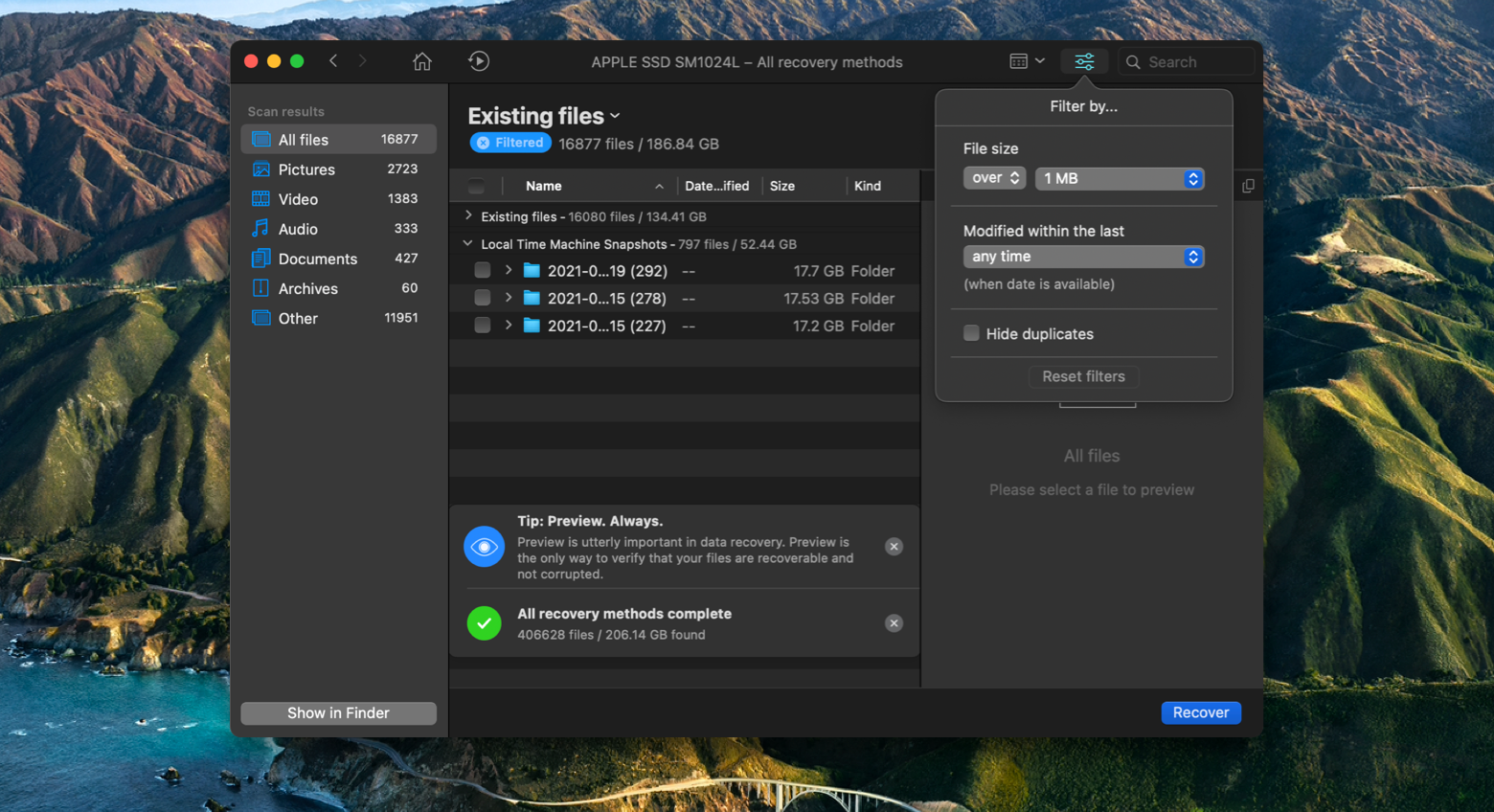Open the 1 MB size dropdown
The height and width of the screenshot is (812, 1494).
[x=1120, y=179]
